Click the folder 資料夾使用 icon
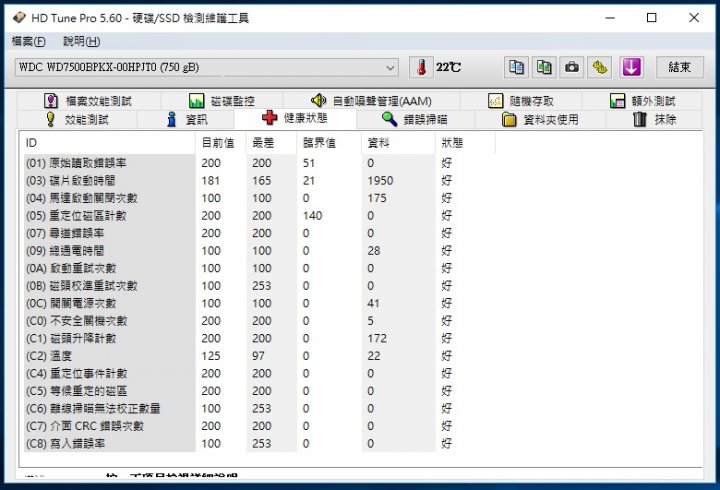The height and width of the screenshot is (490, 720). click(509, 119)
